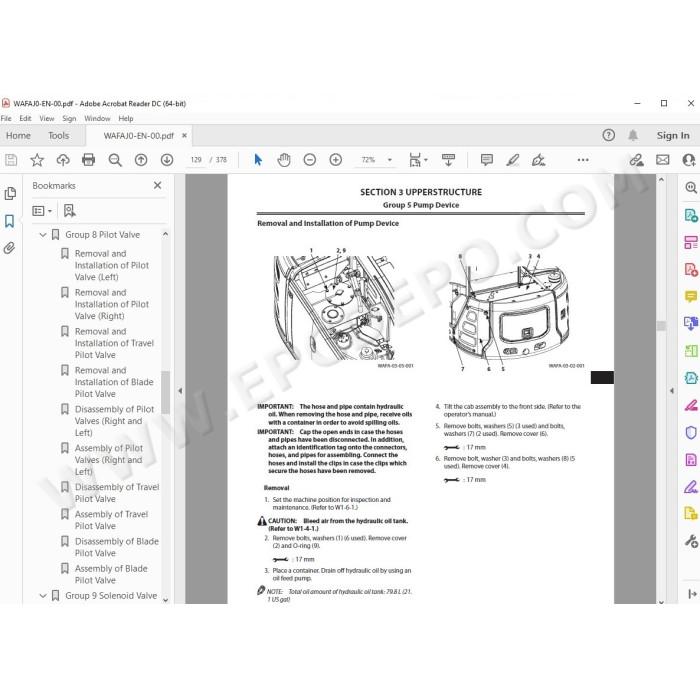Find current bookmark icon
This screenshot has height=700, width=700.
(x=69, y=211)
